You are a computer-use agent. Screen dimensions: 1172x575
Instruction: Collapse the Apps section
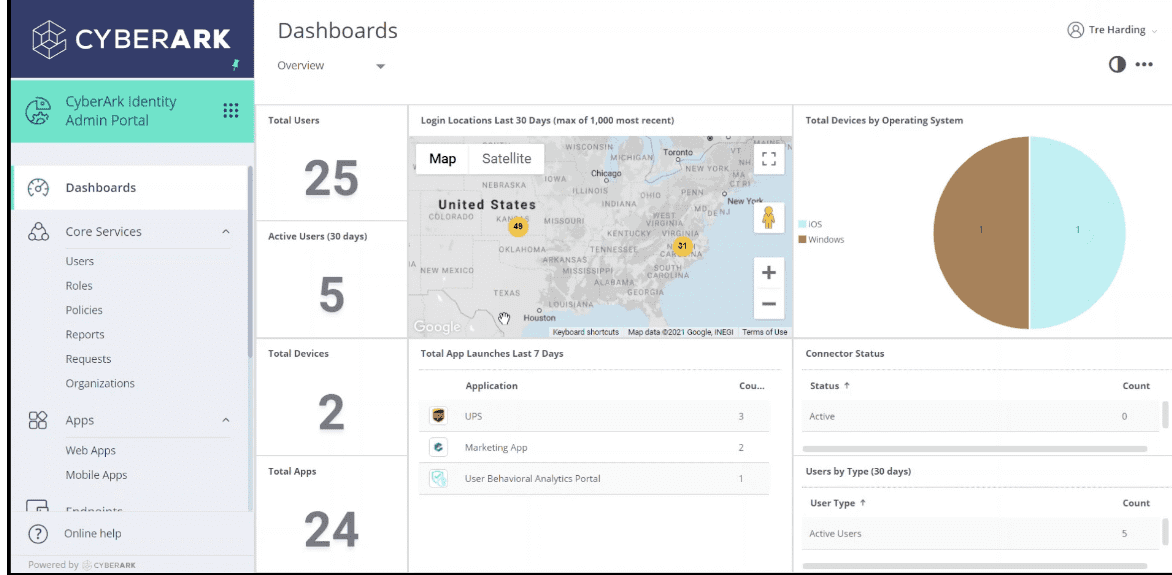tap(226, 420)
